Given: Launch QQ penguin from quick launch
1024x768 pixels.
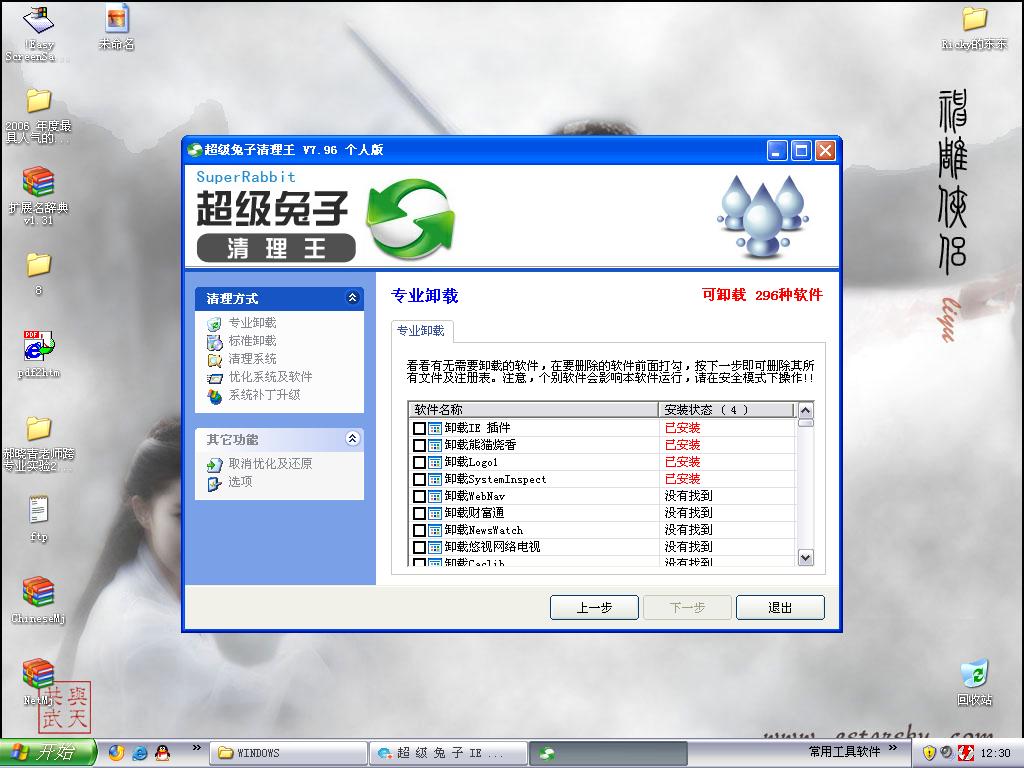Looking at the screenshot, I should (163, 752).
